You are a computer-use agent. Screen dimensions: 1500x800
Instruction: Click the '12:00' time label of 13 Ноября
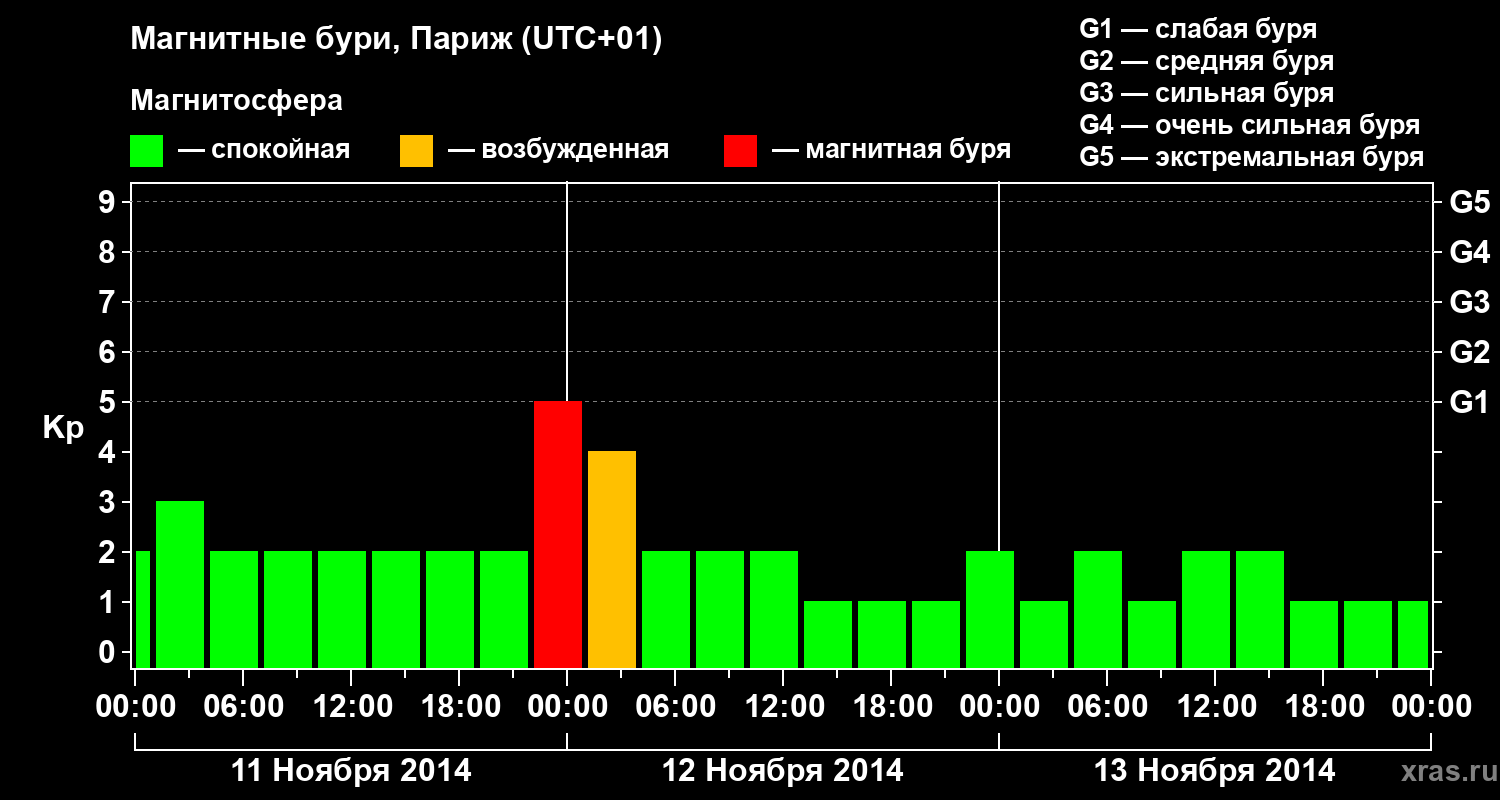(1215, 707)
